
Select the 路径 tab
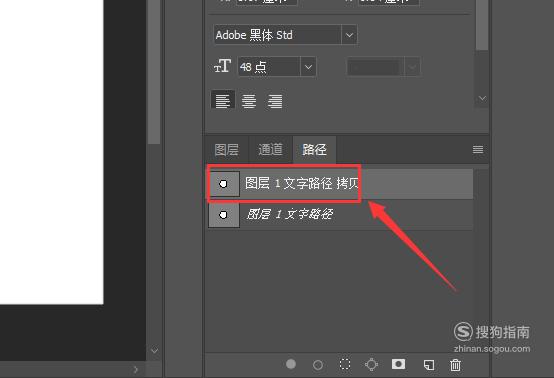314,149
